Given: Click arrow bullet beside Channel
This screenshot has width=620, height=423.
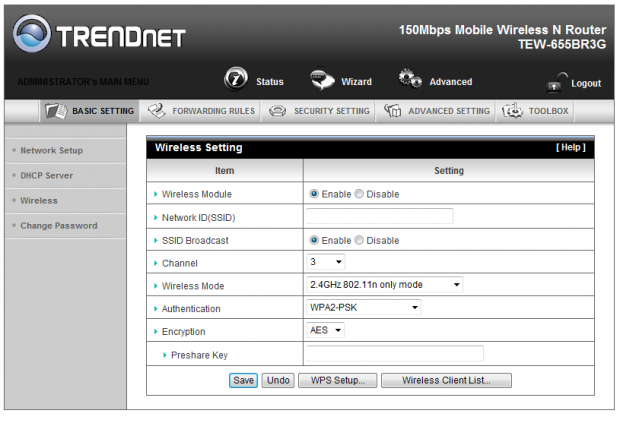Looking at the screenshot, I should pos(155,263).
